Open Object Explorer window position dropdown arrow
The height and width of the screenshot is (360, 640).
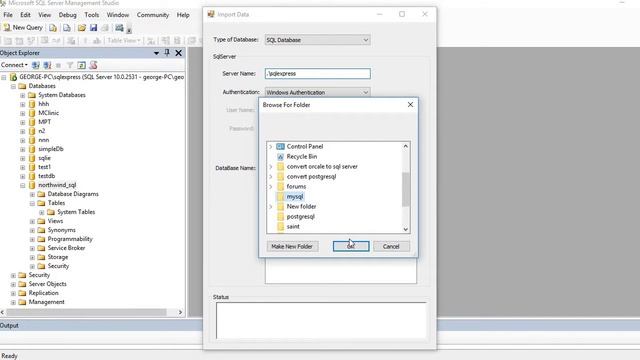[x=156, y=53]
